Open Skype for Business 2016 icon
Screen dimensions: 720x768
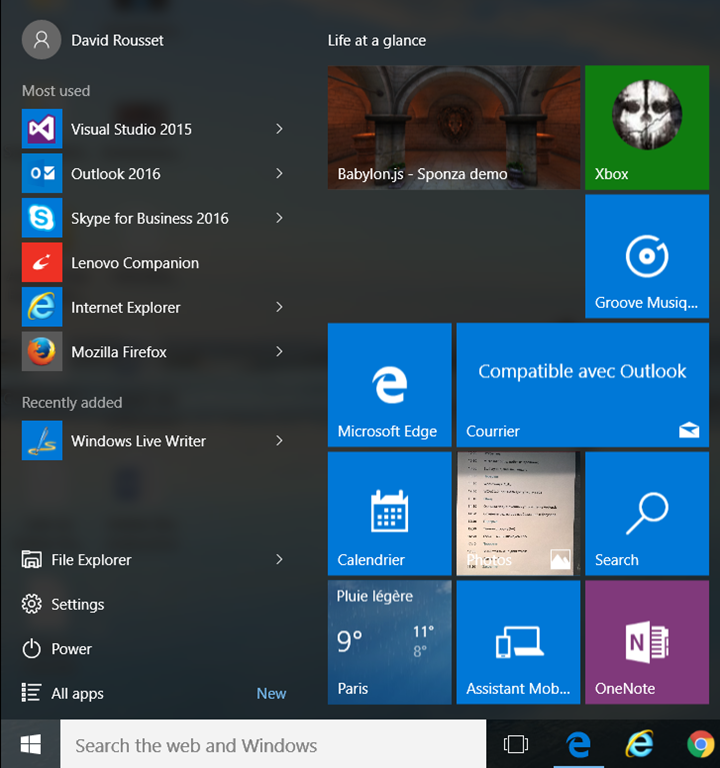(42, 218)
